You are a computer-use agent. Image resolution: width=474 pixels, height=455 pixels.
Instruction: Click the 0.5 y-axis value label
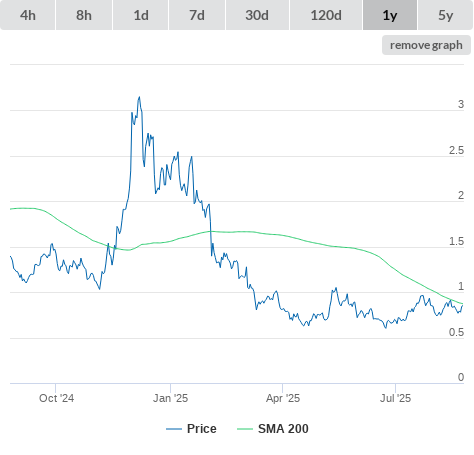click(456, 332)
